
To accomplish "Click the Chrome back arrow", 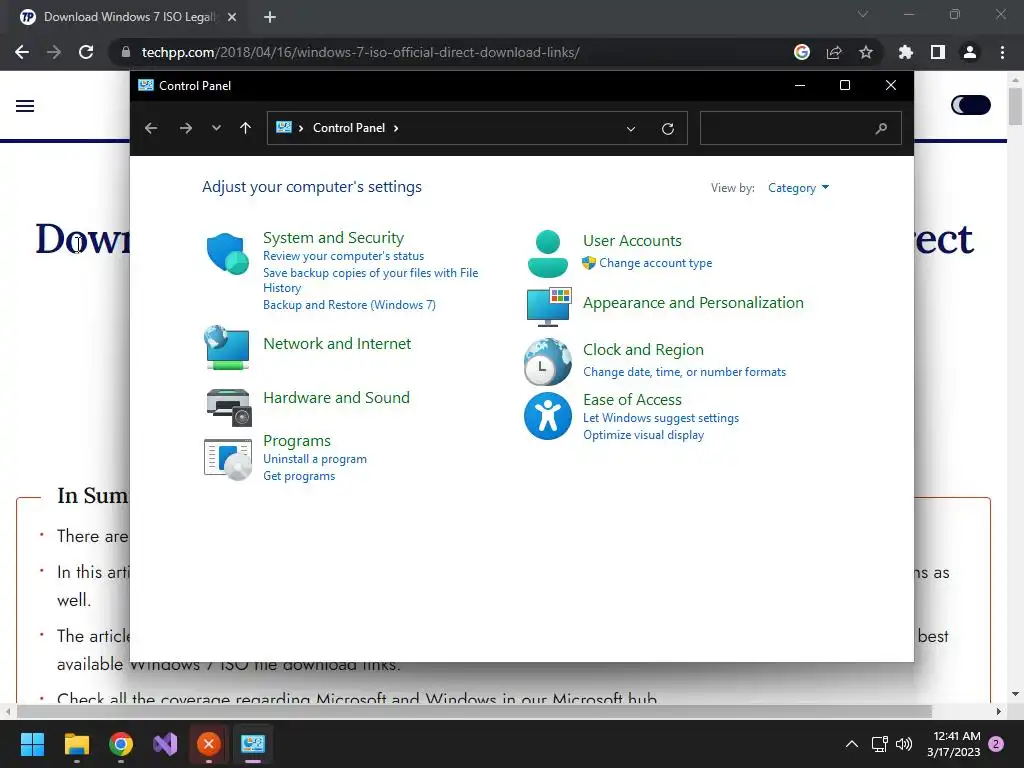I will pos(22,52).
